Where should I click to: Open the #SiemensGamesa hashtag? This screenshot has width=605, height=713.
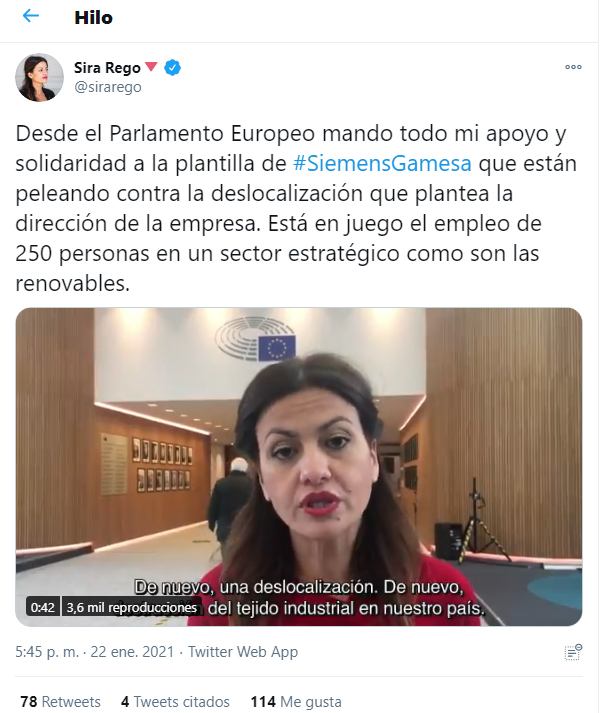(382, 163)
